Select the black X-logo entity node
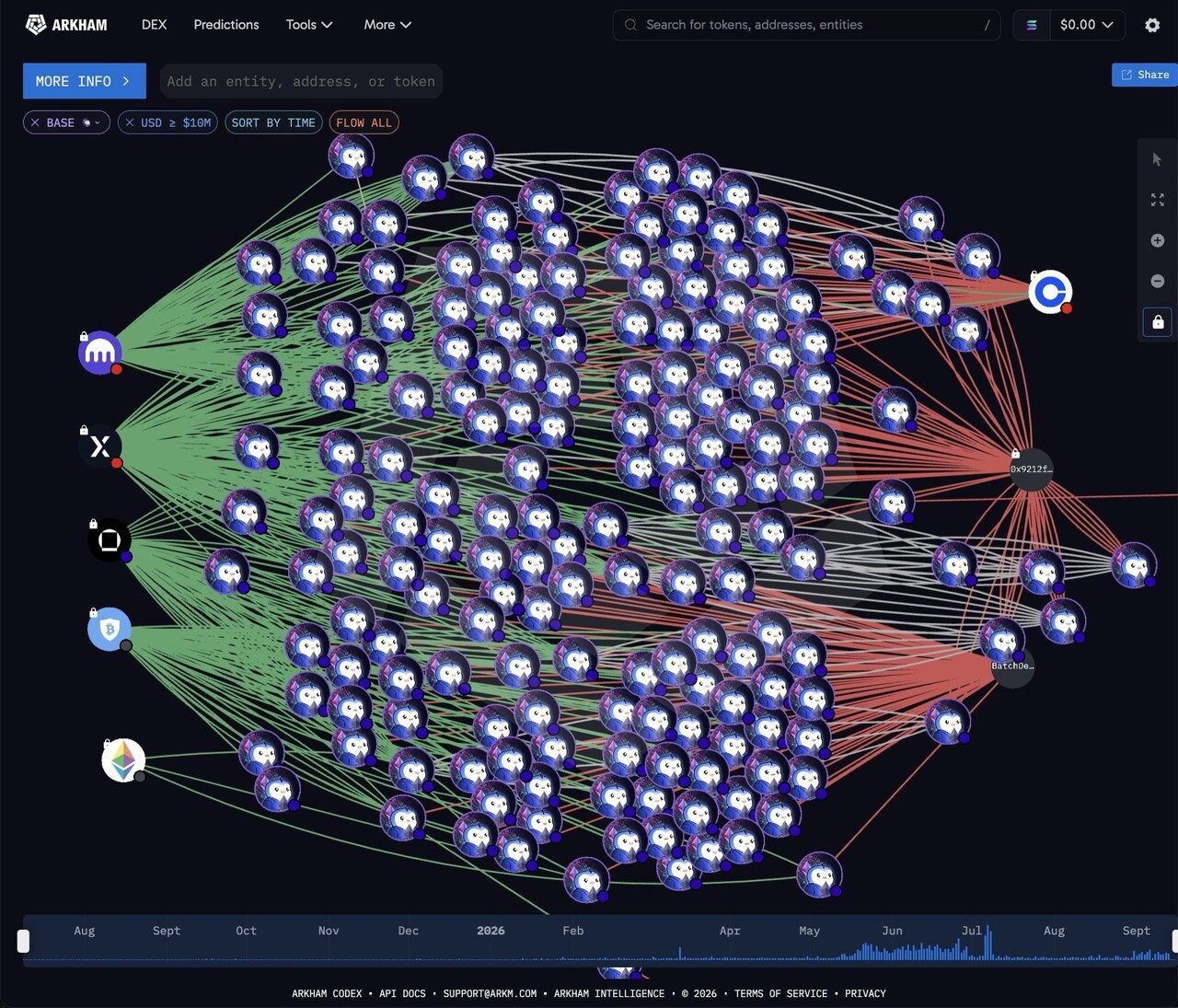Image resolution: width=1178 pixels, height=1008 pixels. pyautogui.click(x=100, y=446)
